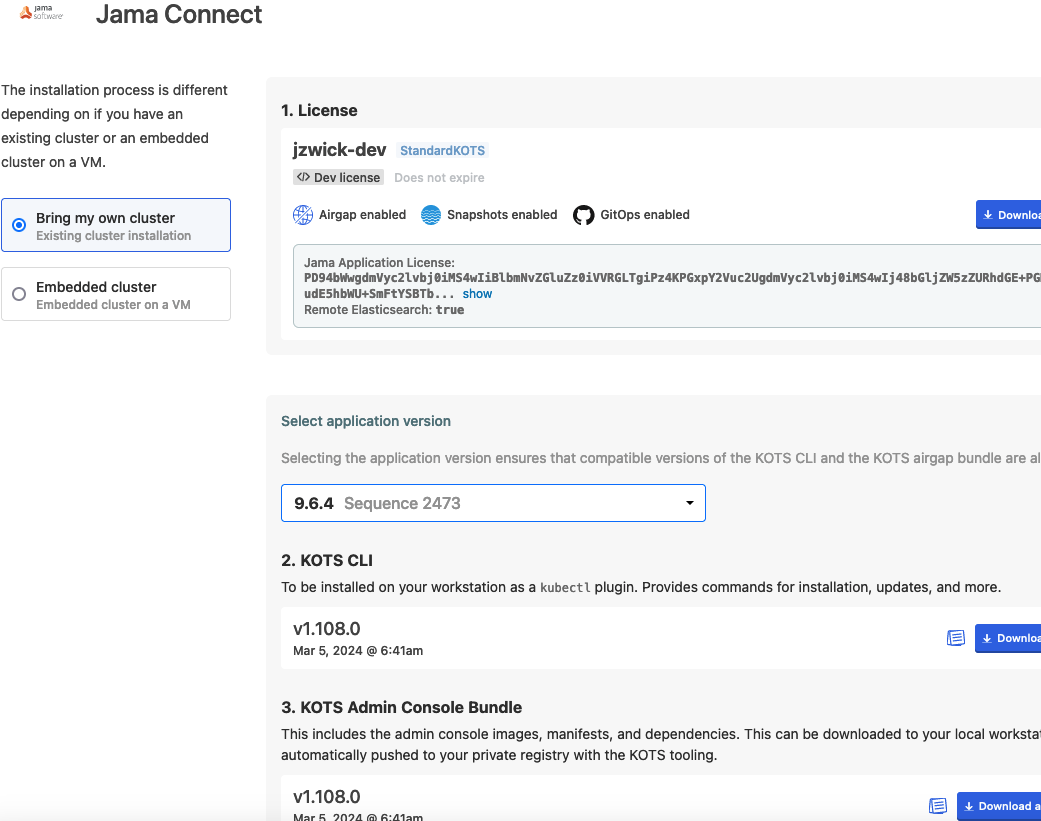Click the Snapshots enabled waves icon
Viewport: 1041px width, 821px height.
coord(431,215)
